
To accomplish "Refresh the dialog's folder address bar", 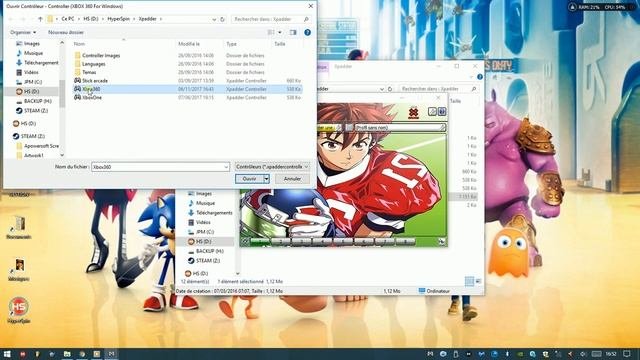I will click(222, 19).
